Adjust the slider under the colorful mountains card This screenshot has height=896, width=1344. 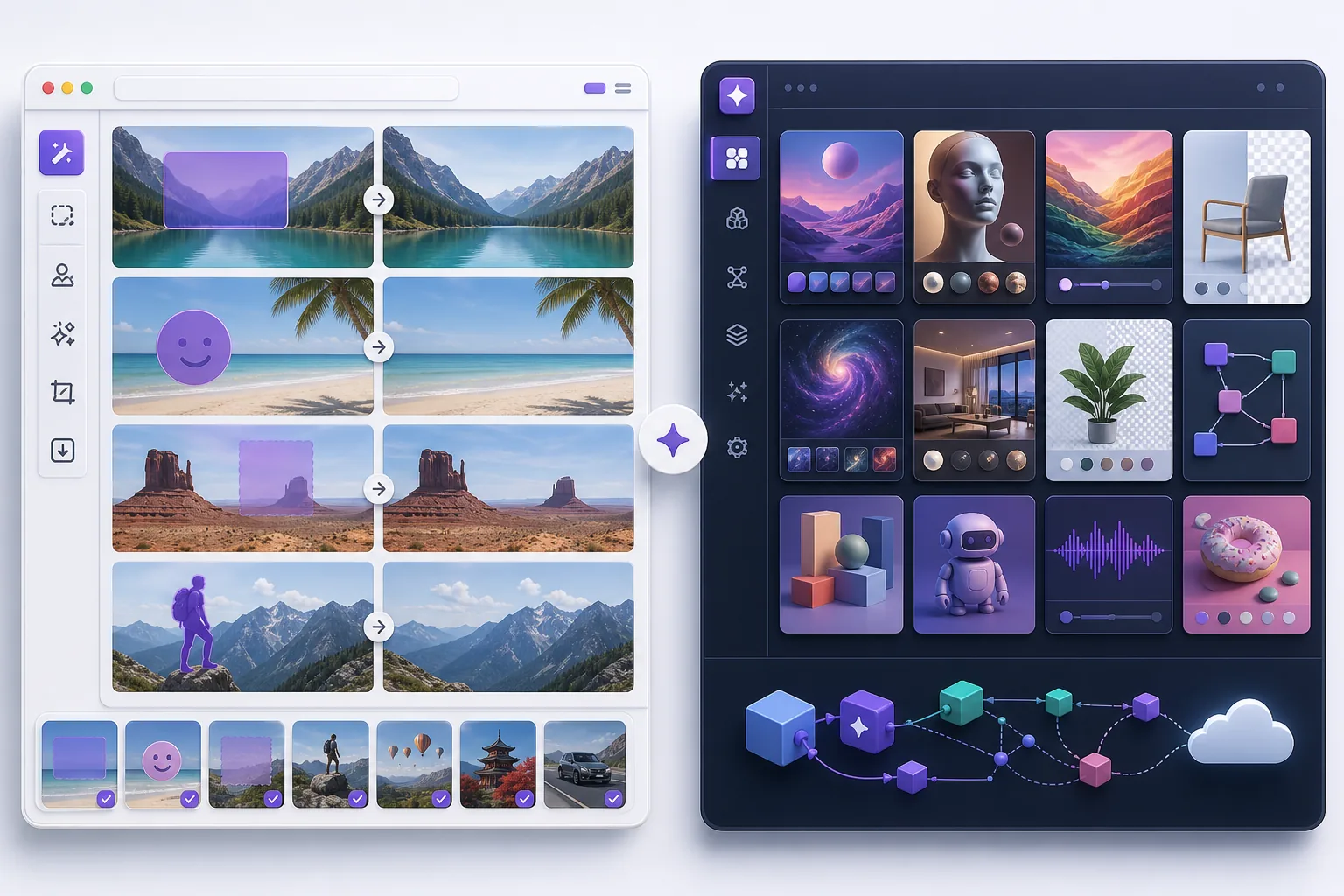pos(1110,284)
